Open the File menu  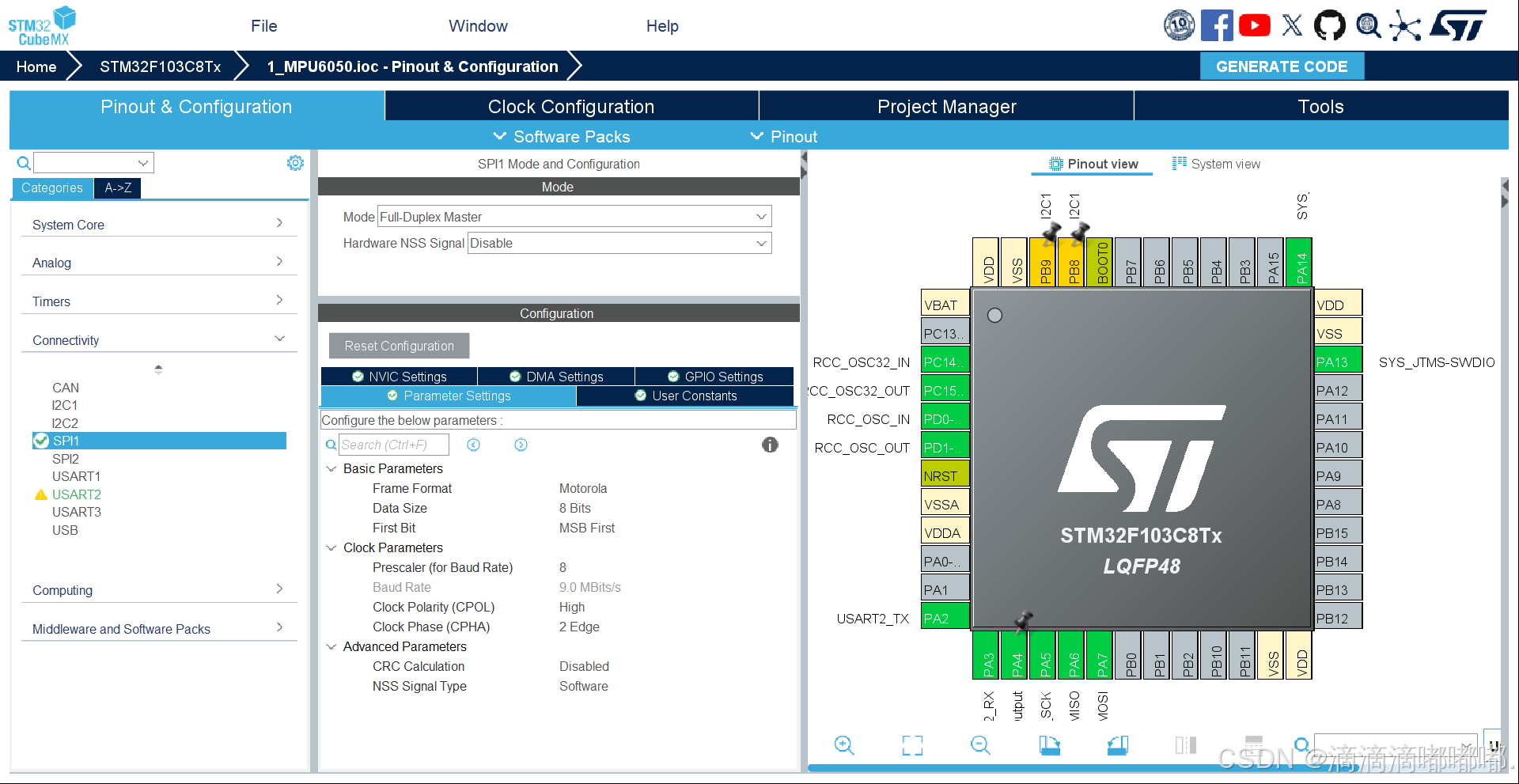[264, 26]
